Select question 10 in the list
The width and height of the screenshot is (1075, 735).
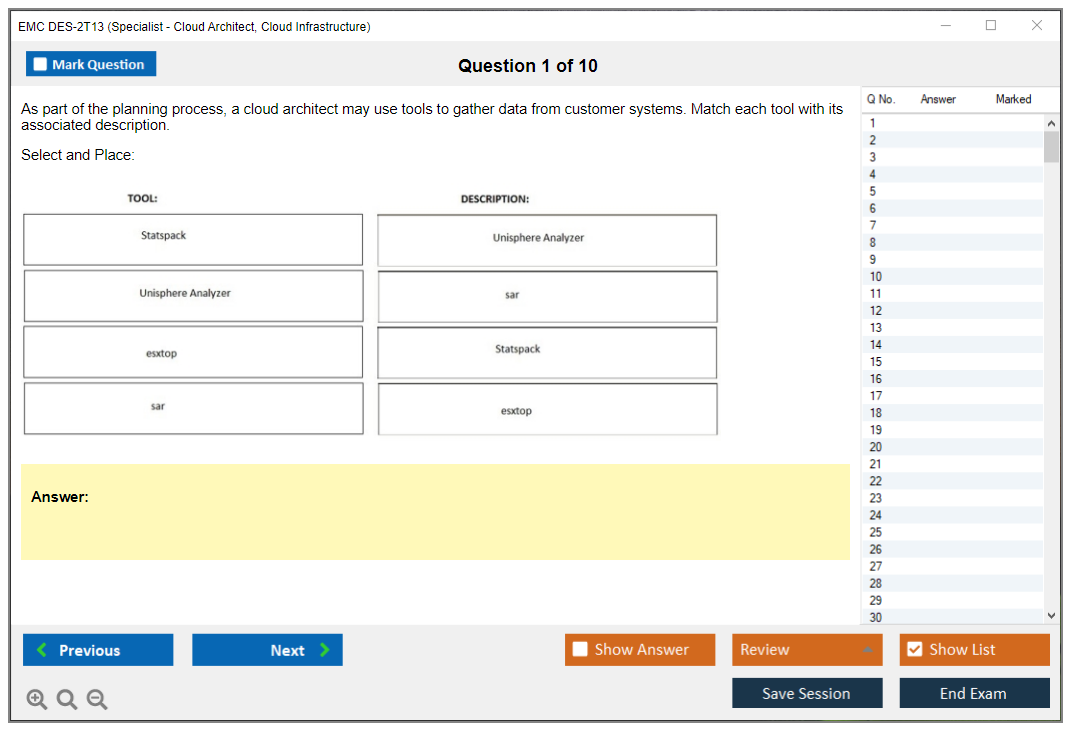[876, 277]
